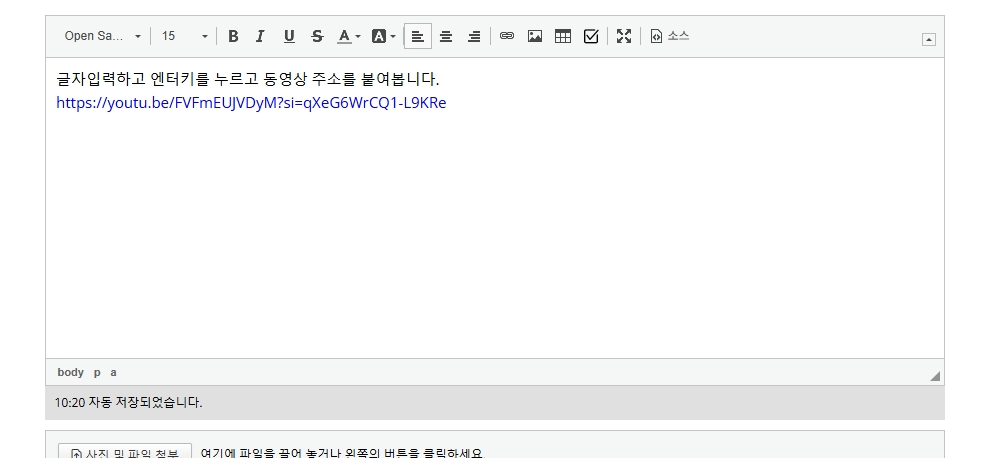This screenshot has width=994, height=458.
Task: Select the a element in the path bar
Action: [x=113, y=372]
